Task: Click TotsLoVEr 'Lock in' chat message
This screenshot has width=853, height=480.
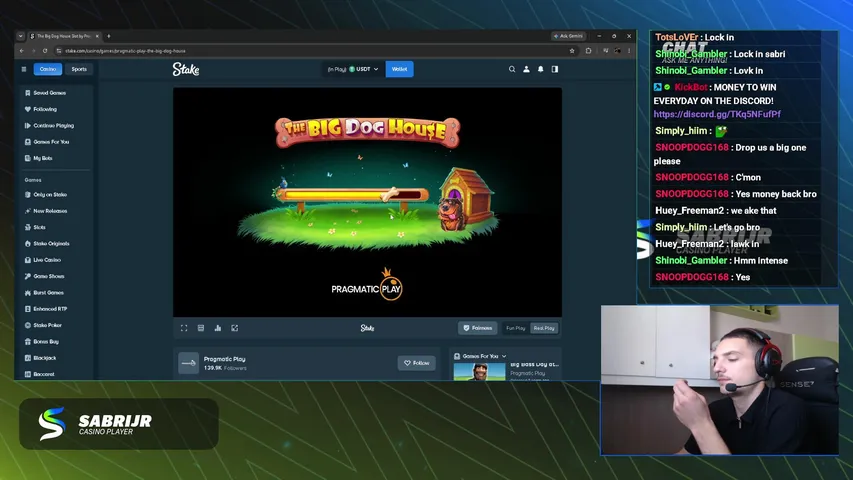Action: pyautogui.click(x=694, y=38)
